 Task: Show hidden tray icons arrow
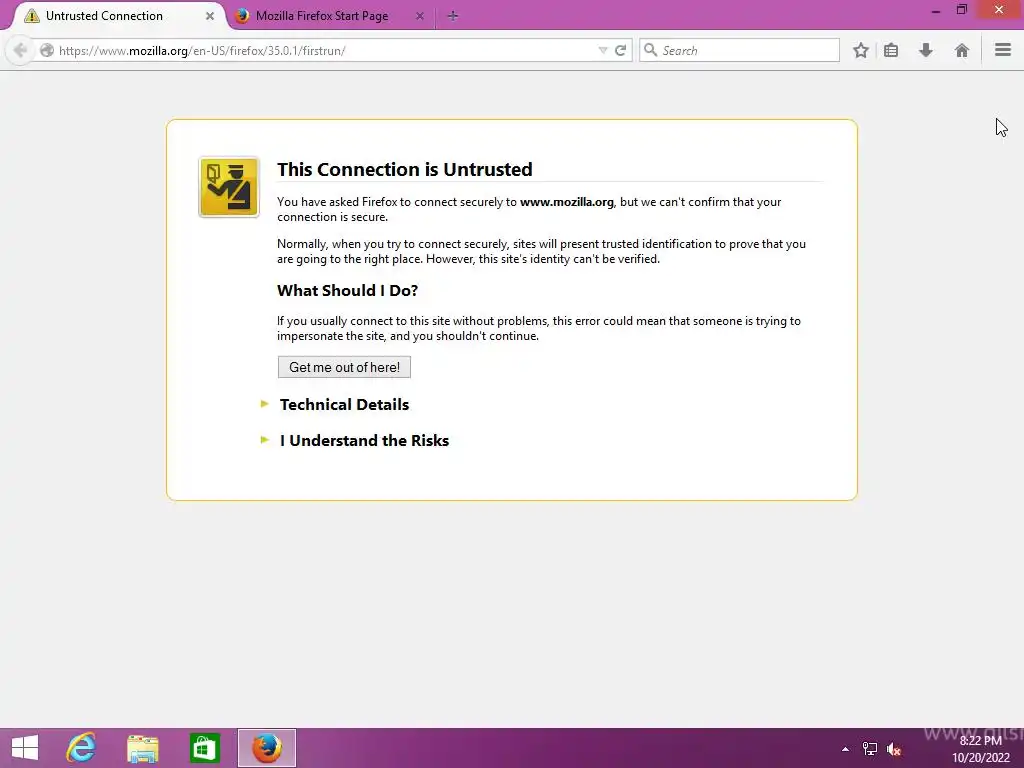(x=845, y=749)
